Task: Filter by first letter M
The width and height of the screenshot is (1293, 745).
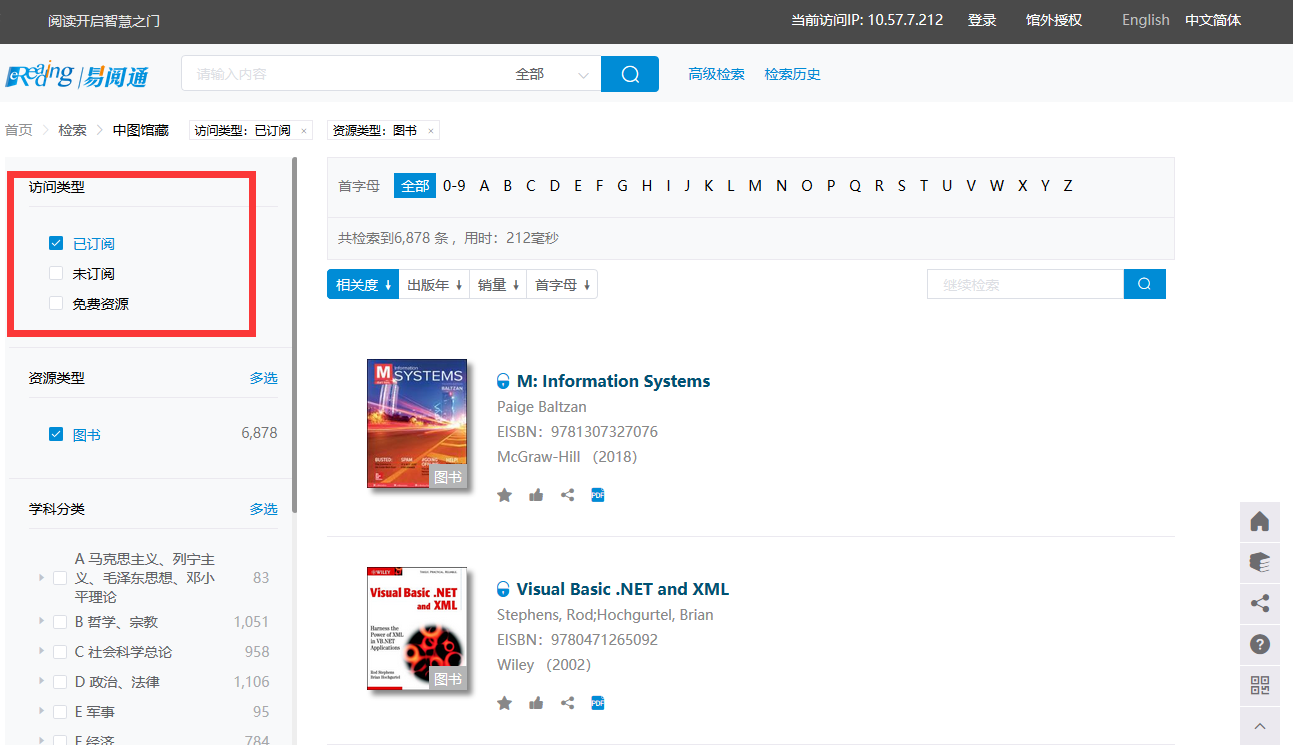Action: (755, 186)
